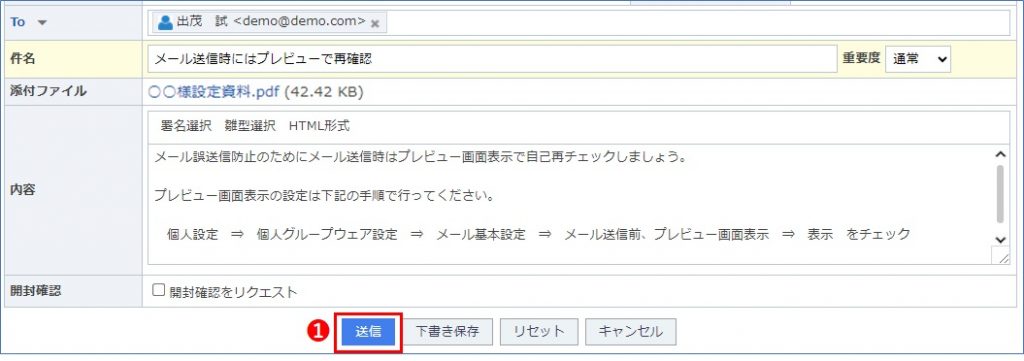
Task: Open the 雛型選択 template menu
Action: point(249,126)
